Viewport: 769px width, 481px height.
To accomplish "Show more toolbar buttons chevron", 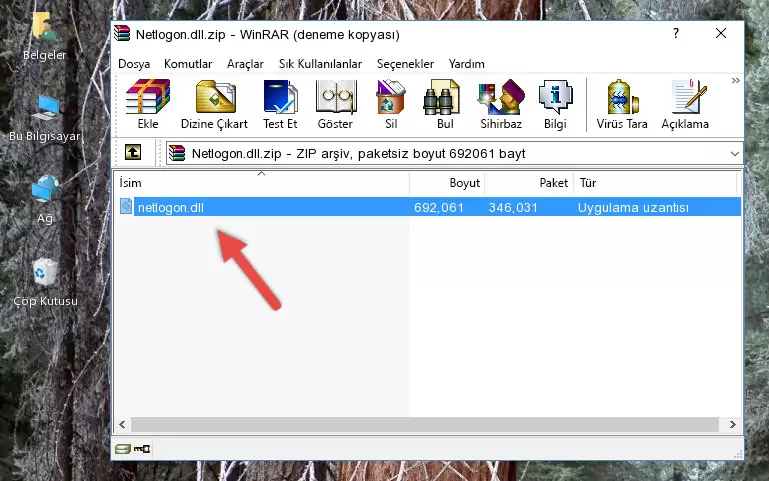I will pos(735,80).
